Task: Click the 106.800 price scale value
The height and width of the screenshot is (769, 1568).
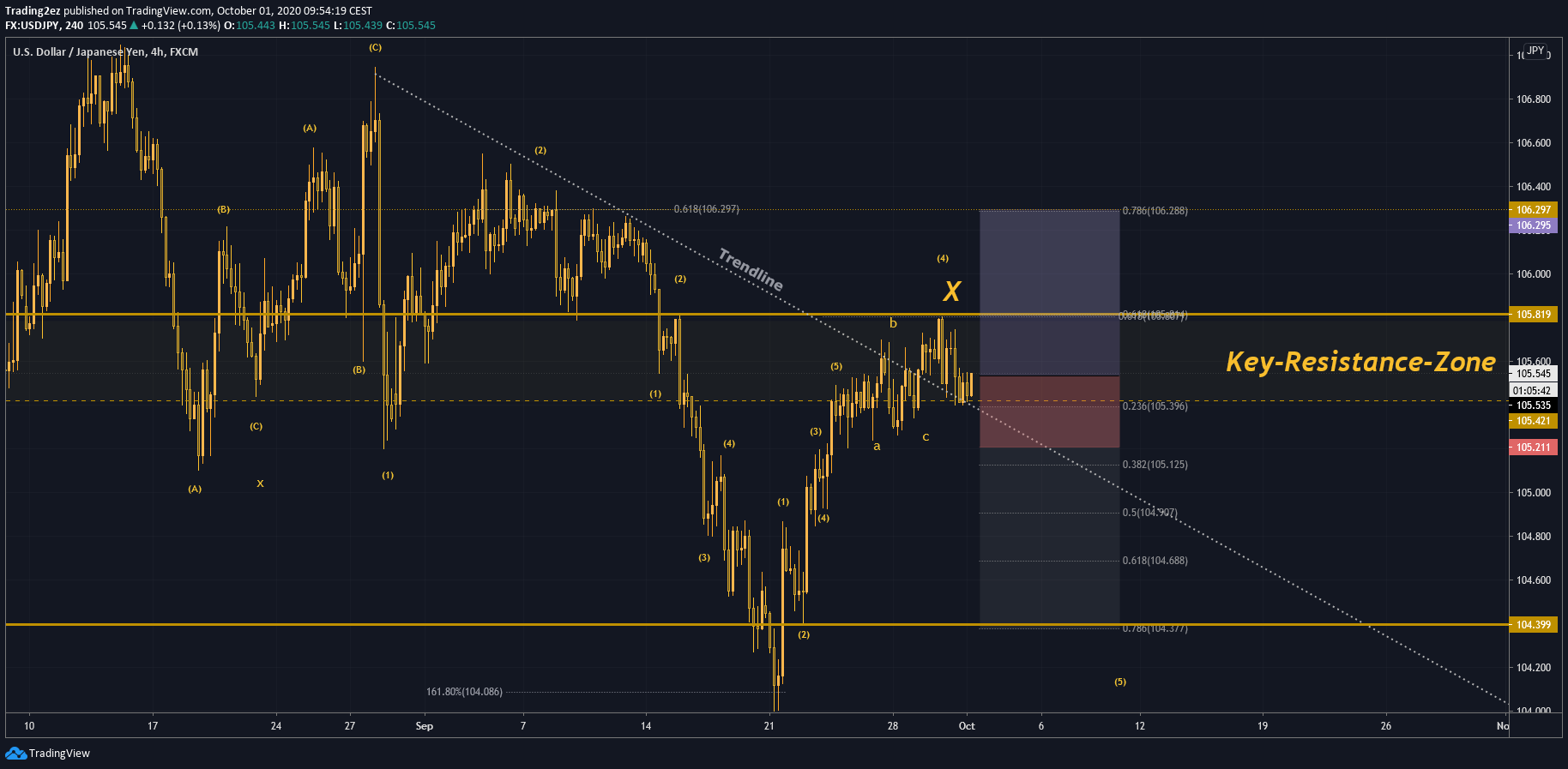Action: (1533, 99)
